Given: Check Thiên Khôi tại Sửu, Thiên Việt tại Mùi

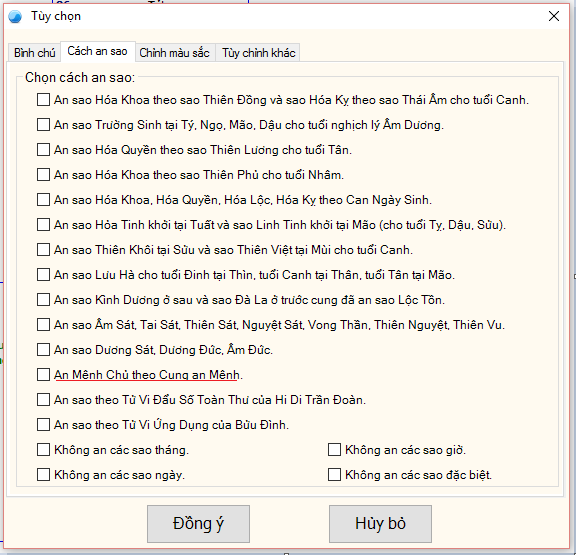Looking at the screenshot, I should [x=43, y=249].
